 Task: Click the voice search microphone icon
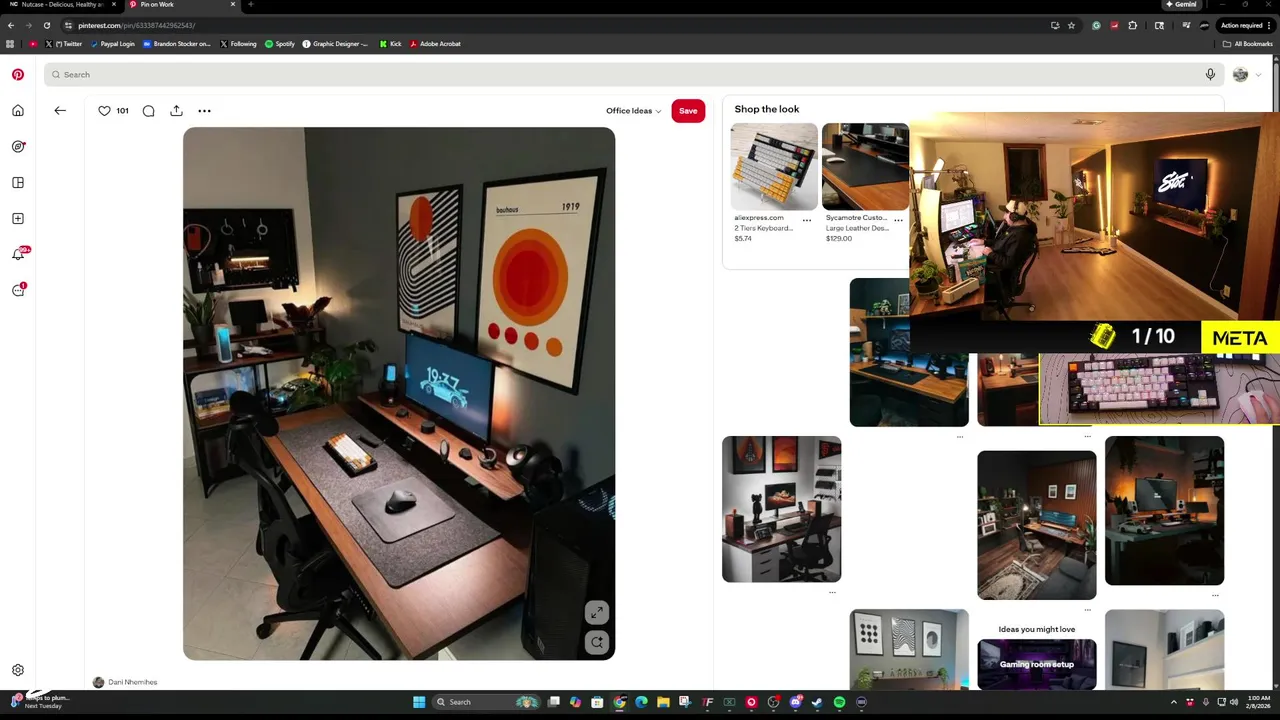(1210, 74)
